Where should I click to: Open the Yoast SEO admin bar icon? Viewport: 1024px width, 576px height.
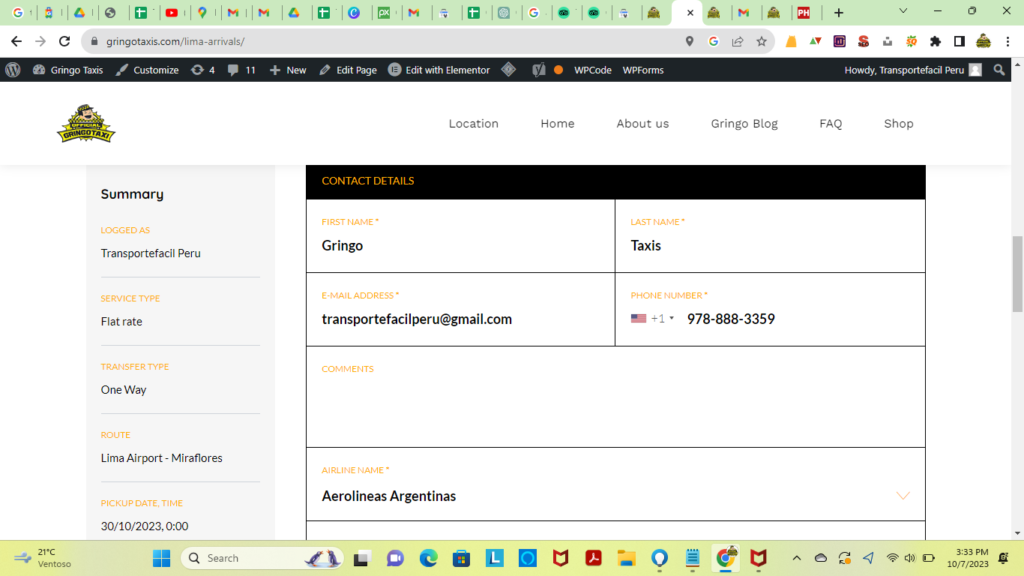538,70
